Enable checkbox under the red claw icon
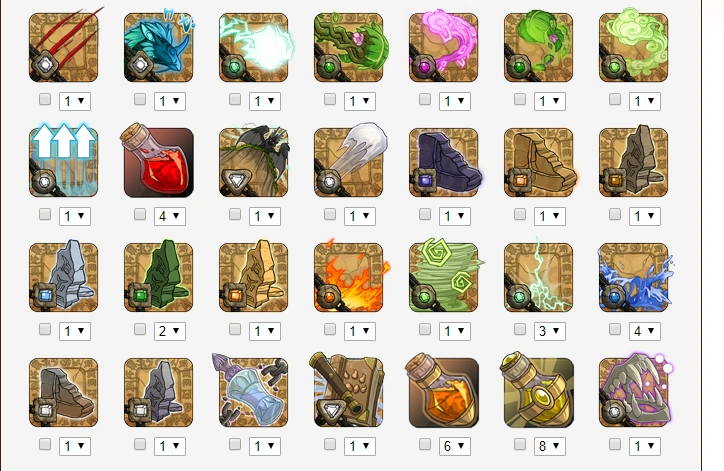The width and height of the screenshot is (724, 471). coord(45,99)
